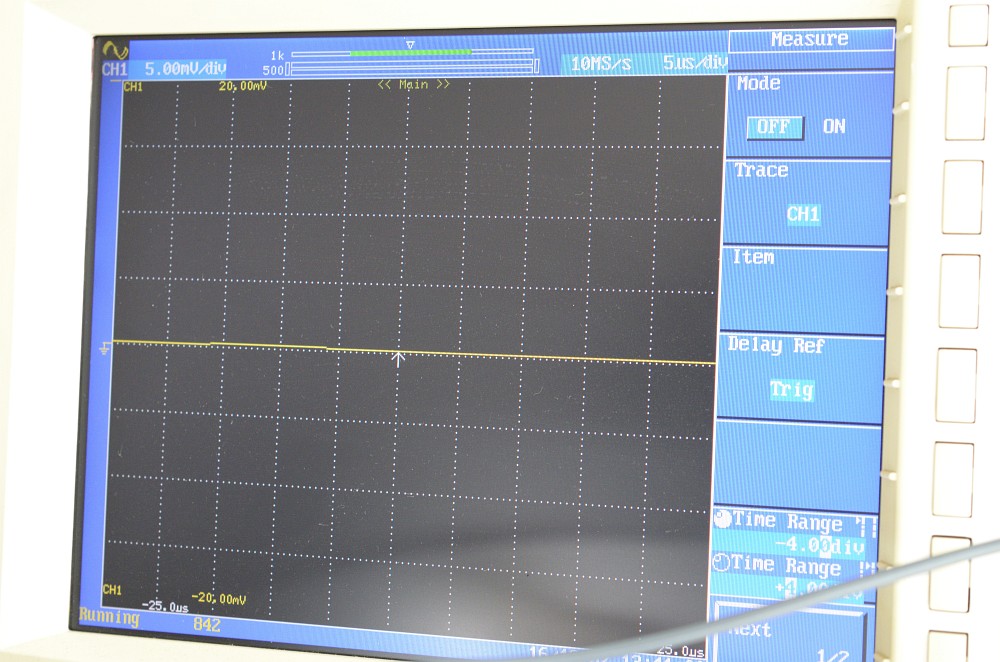Push the bezel soft key beside Mode
This screenshot has height=662, width=1000.
[966, 103]
